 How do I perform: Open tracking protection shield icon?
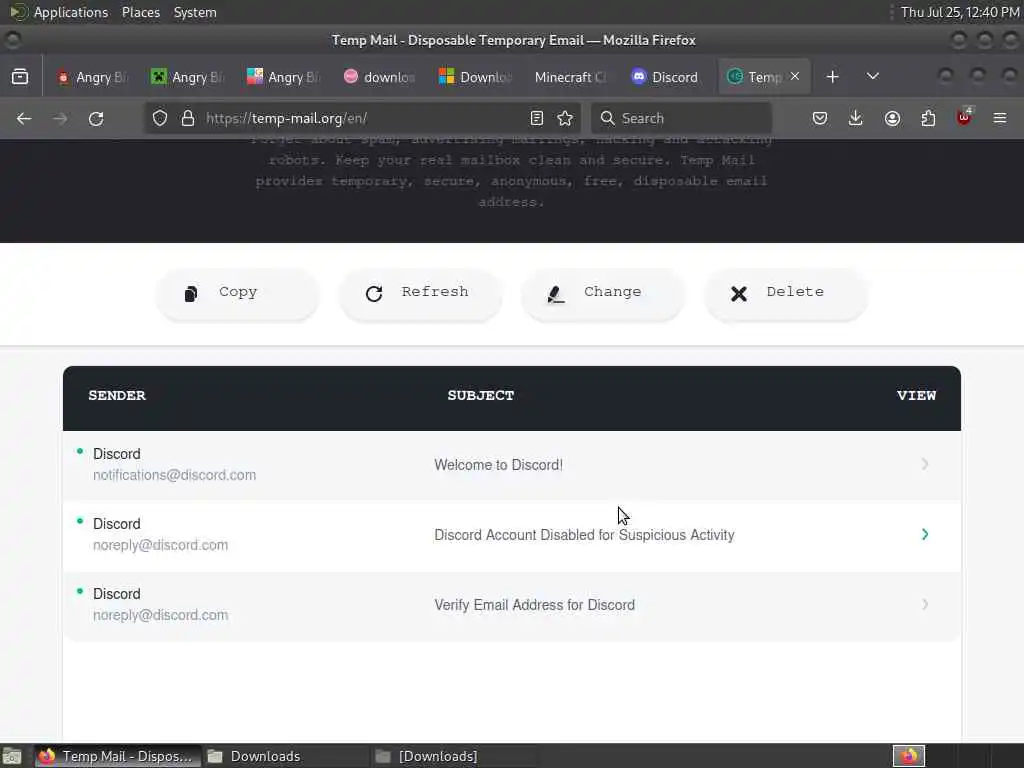(160, 118)
